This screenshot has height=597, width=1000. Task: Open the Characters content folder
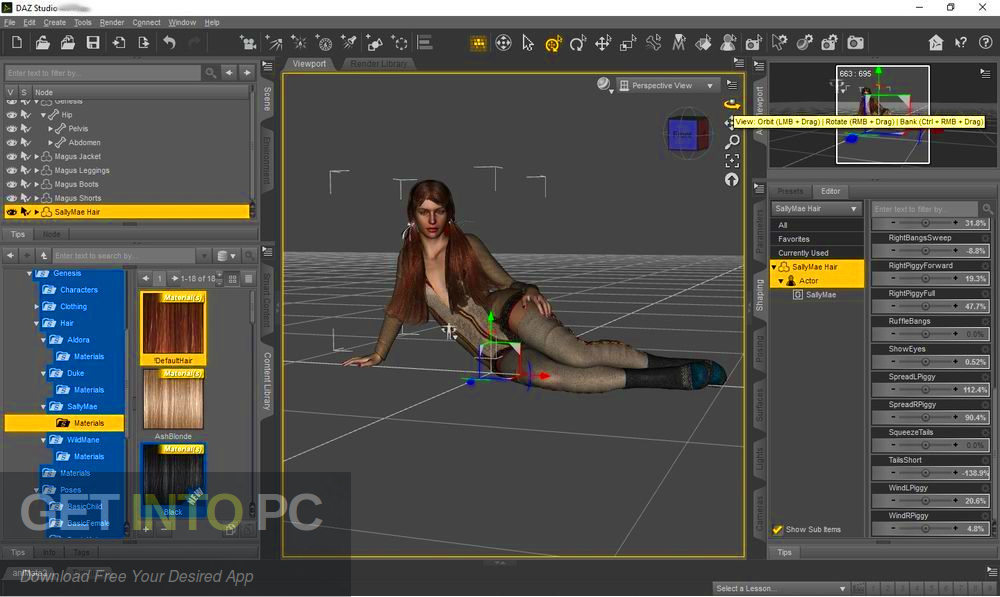79,290
